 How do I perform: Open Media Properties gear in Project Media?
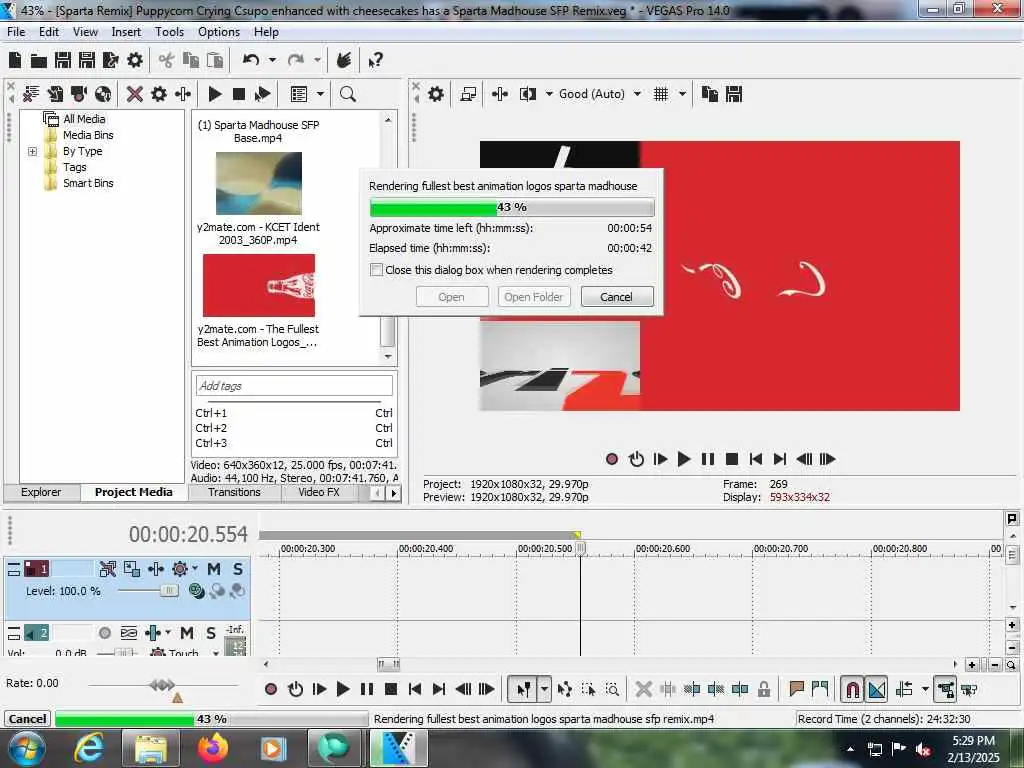[159, 94]
